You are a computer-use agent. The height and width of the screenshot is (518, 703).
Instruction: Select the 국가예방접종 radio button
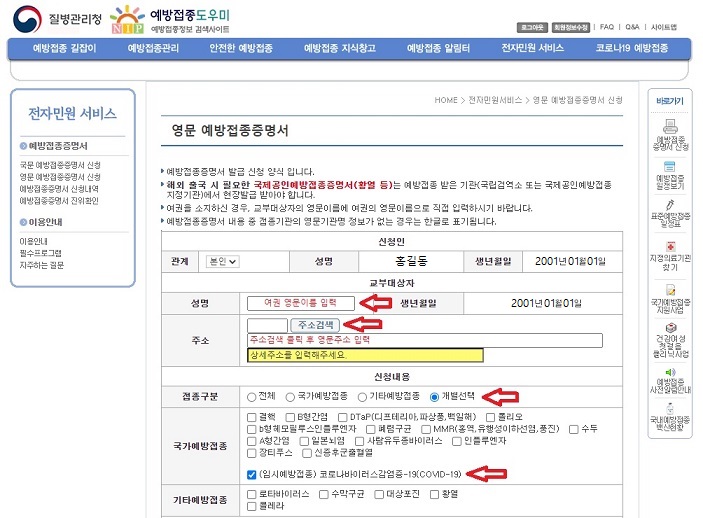[290, 397]
